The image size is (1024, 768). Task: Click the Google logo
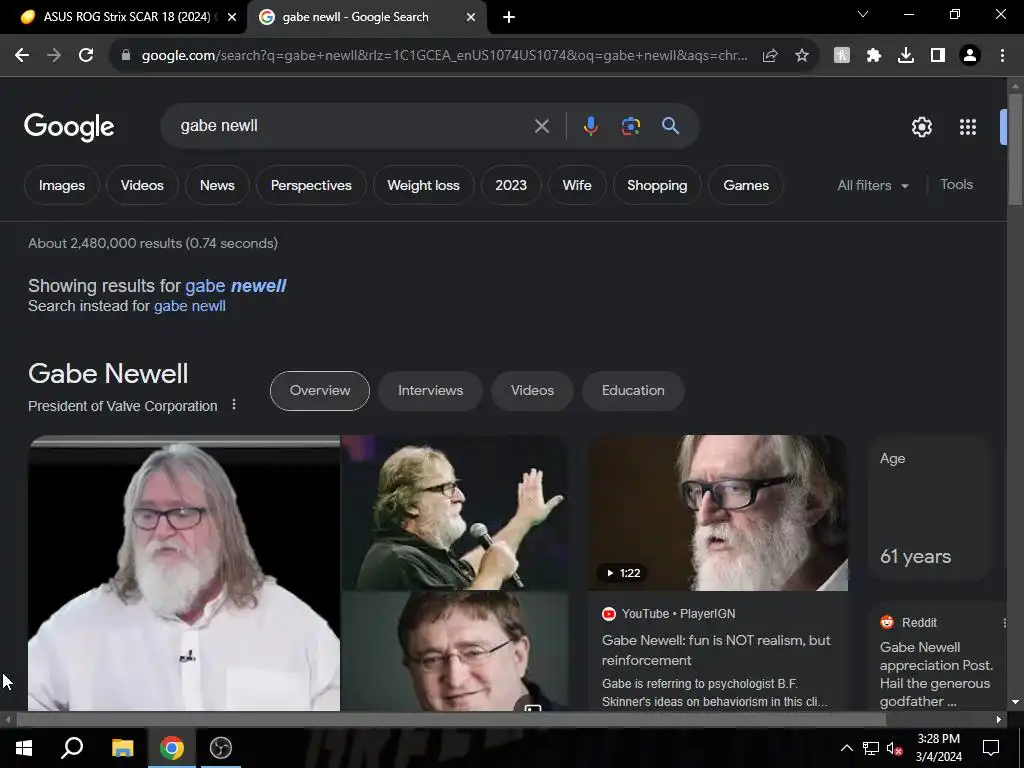[69, 127]
